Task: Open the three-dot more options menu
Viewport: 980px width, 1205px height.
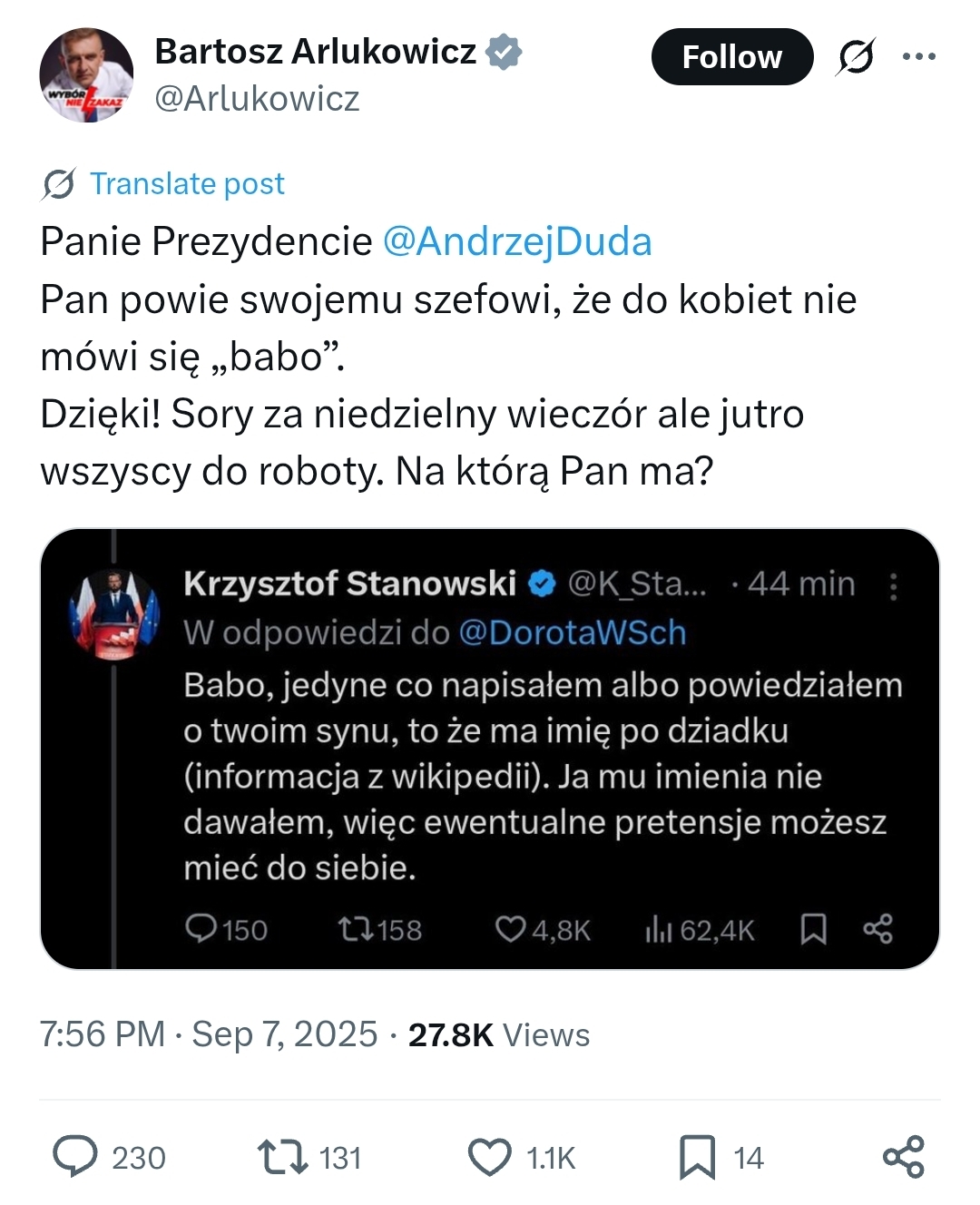Action: [918, 57]
